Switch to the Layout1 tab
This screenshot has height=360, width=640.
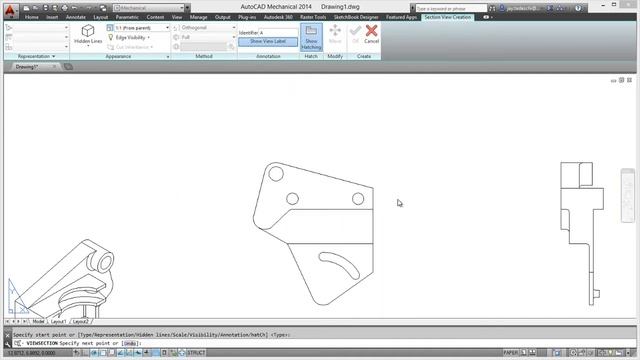pos(58,322)
